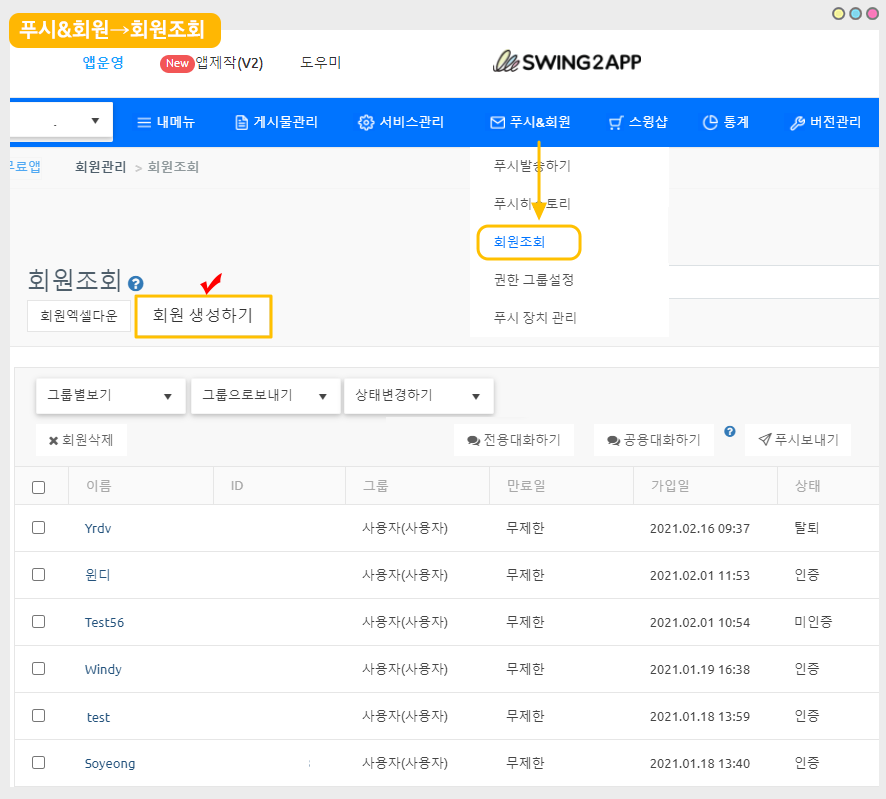Tick the select-all checkbox in table header
This screenshot has width=886, height=799.
pos(39,487)
